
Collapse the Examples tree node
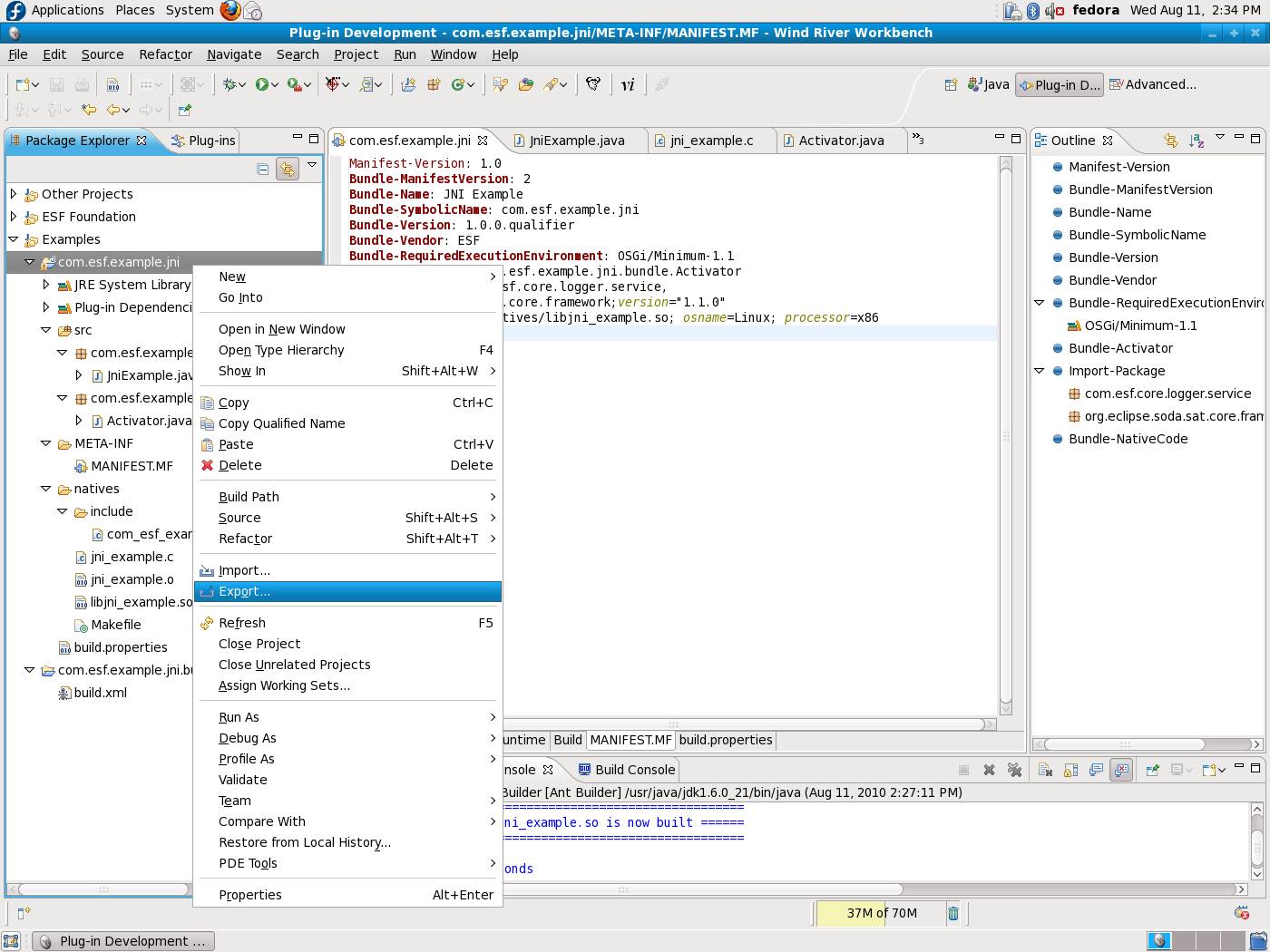pos(14,239)
